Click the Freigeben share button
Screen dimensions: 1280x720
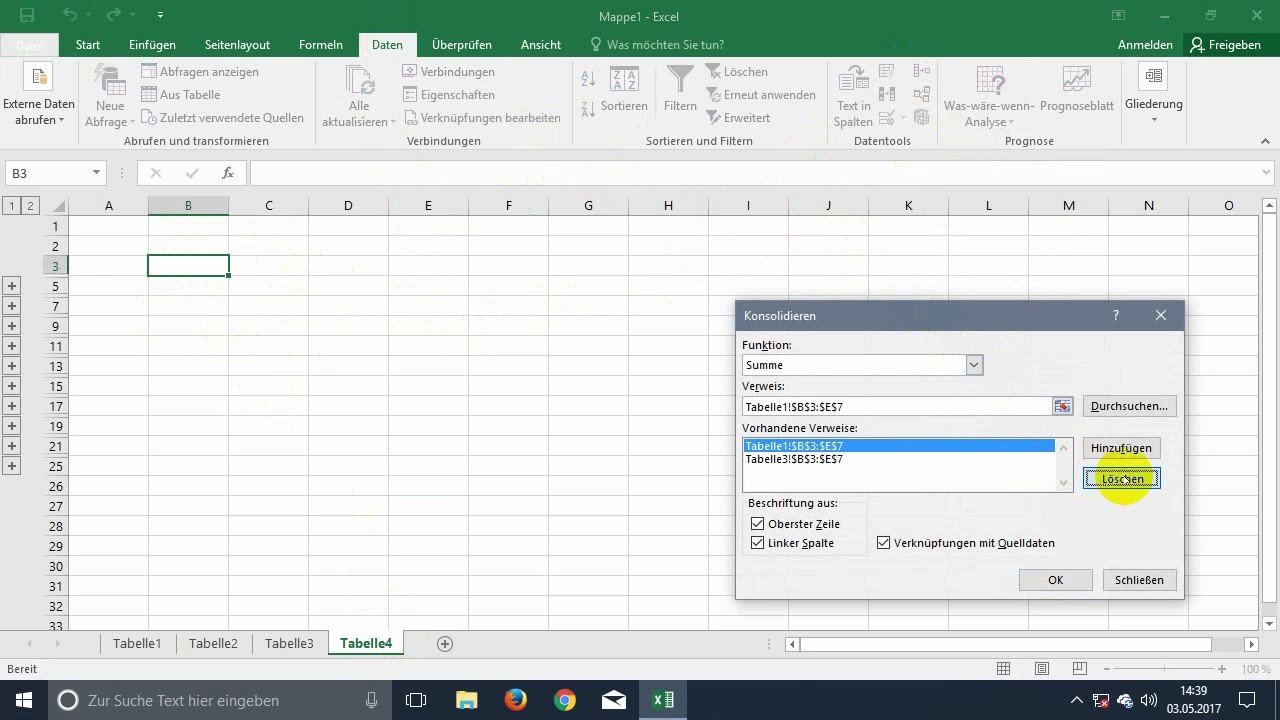(x=1227, y=45)
